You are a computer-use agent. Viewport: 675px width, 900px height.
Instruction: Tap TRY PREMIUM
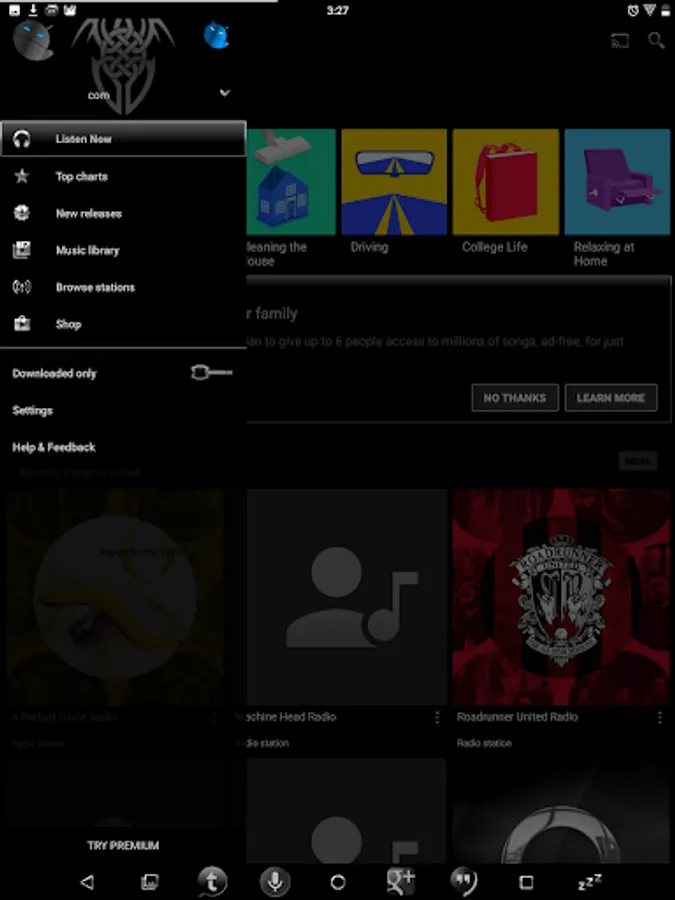click(123, 845)
